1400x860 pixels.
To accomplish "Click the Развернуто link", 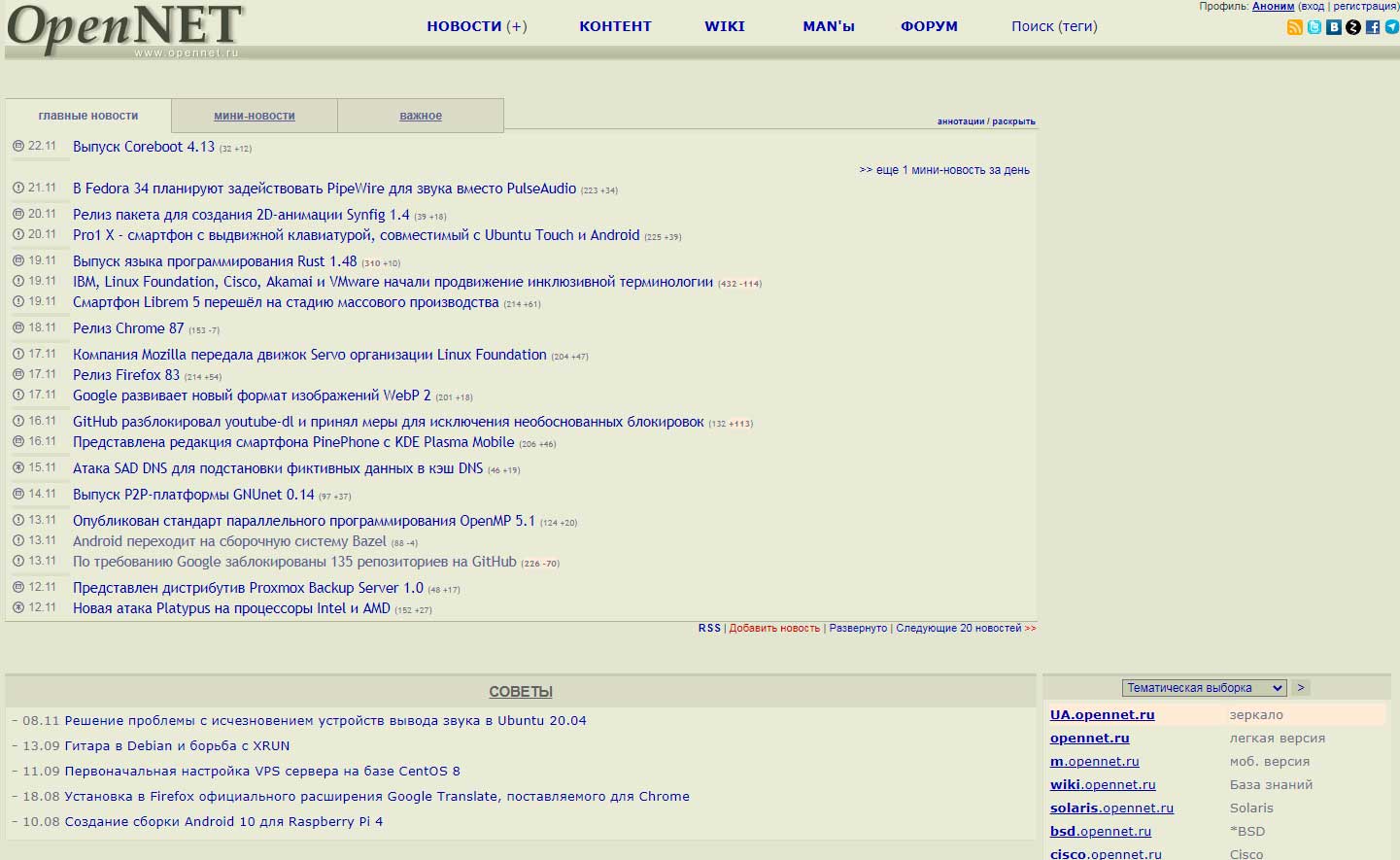I will tap(858, 629).
